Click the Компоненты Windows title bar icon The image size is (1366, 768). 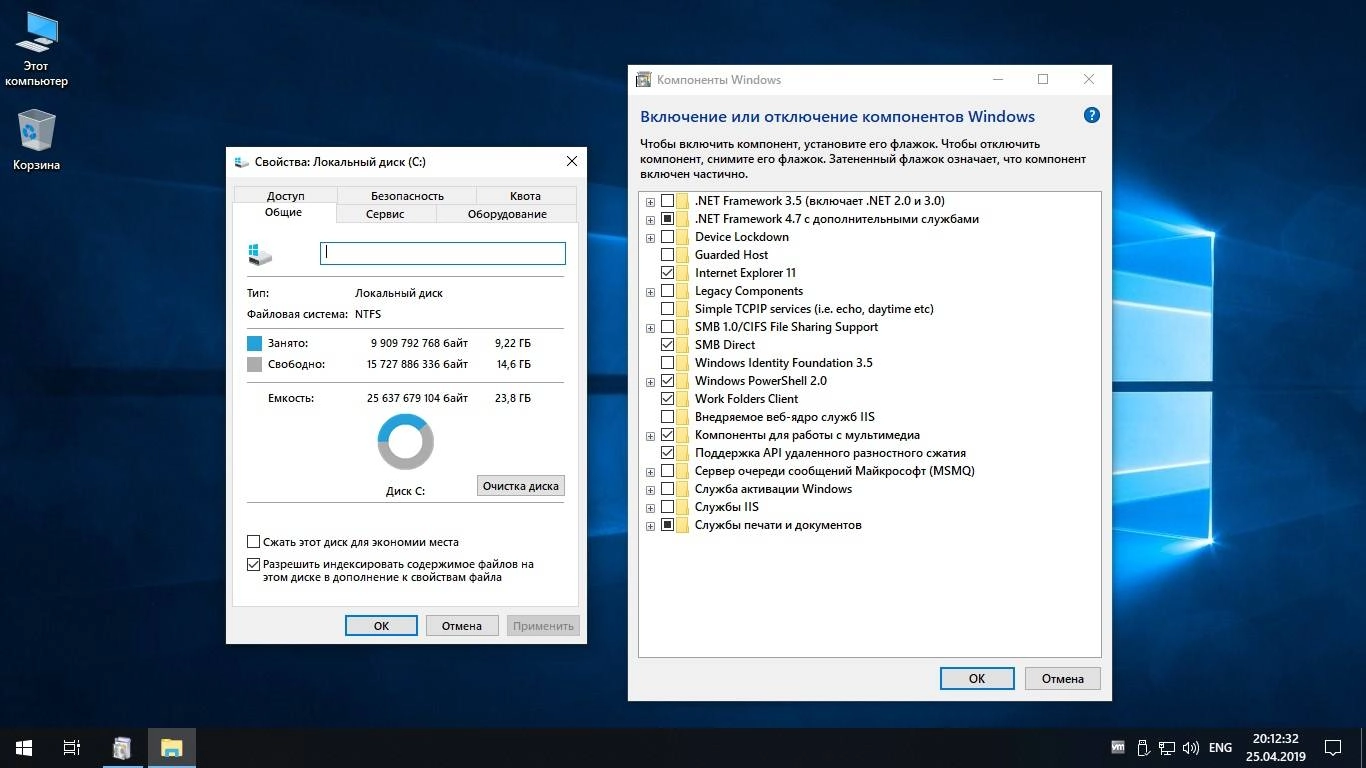[x=643, y=79]
